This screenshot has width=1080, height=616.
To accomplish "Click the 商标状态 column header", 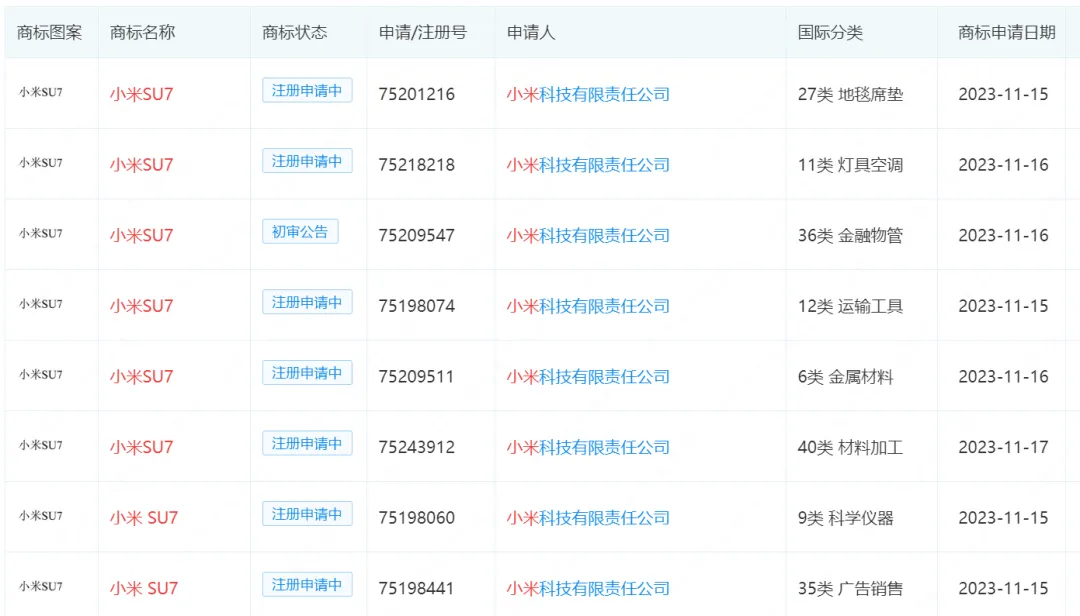I will click(x=295, y=32).
